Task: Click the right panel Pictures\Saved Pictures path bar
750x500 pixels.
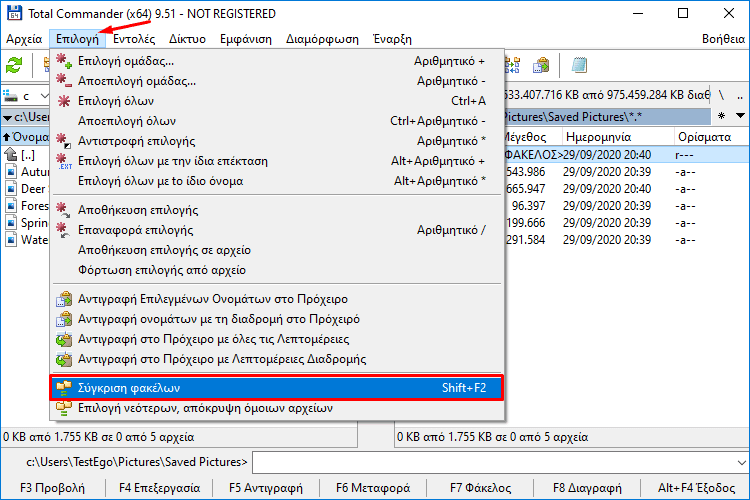Action: (607, 116)
